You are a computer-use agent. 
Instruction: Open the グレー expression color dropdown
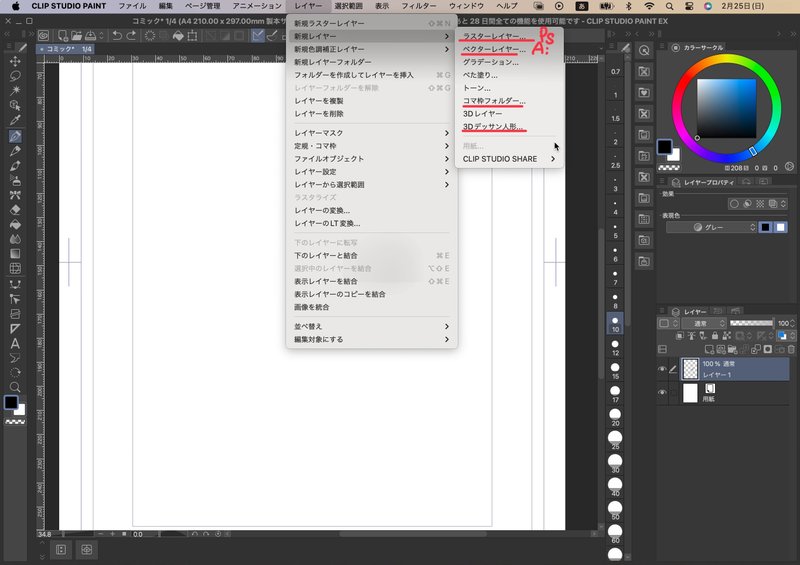click(x=711, y=227)
